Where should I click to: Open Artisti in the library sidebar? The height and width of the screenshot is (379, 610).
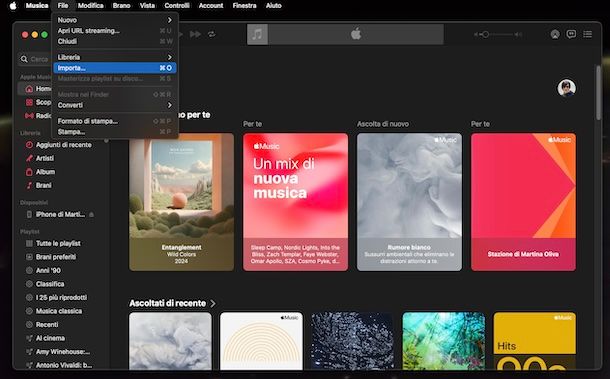[63, 158]
